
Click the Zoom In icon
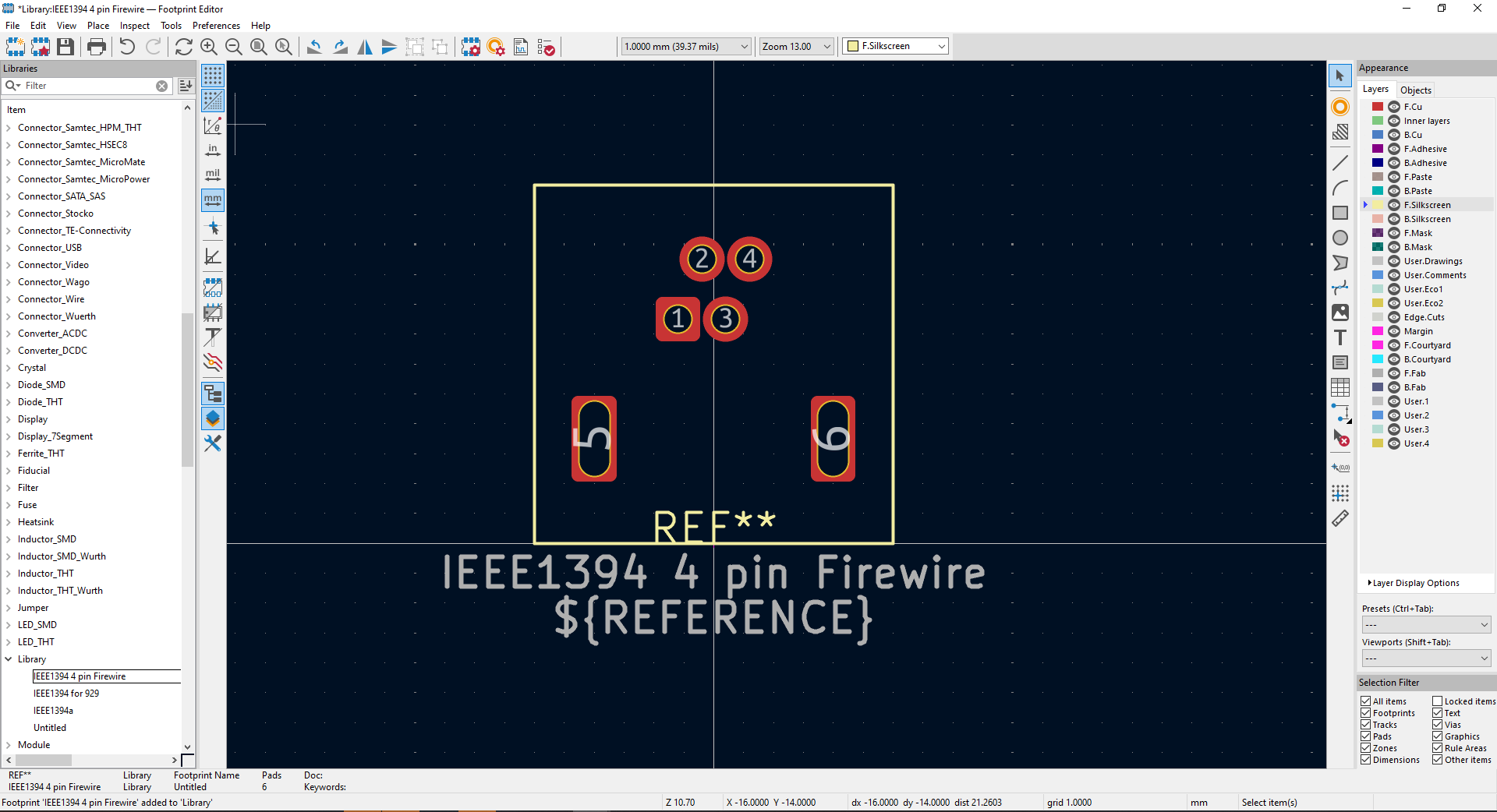pyautogui.click(x=208, y=47)
